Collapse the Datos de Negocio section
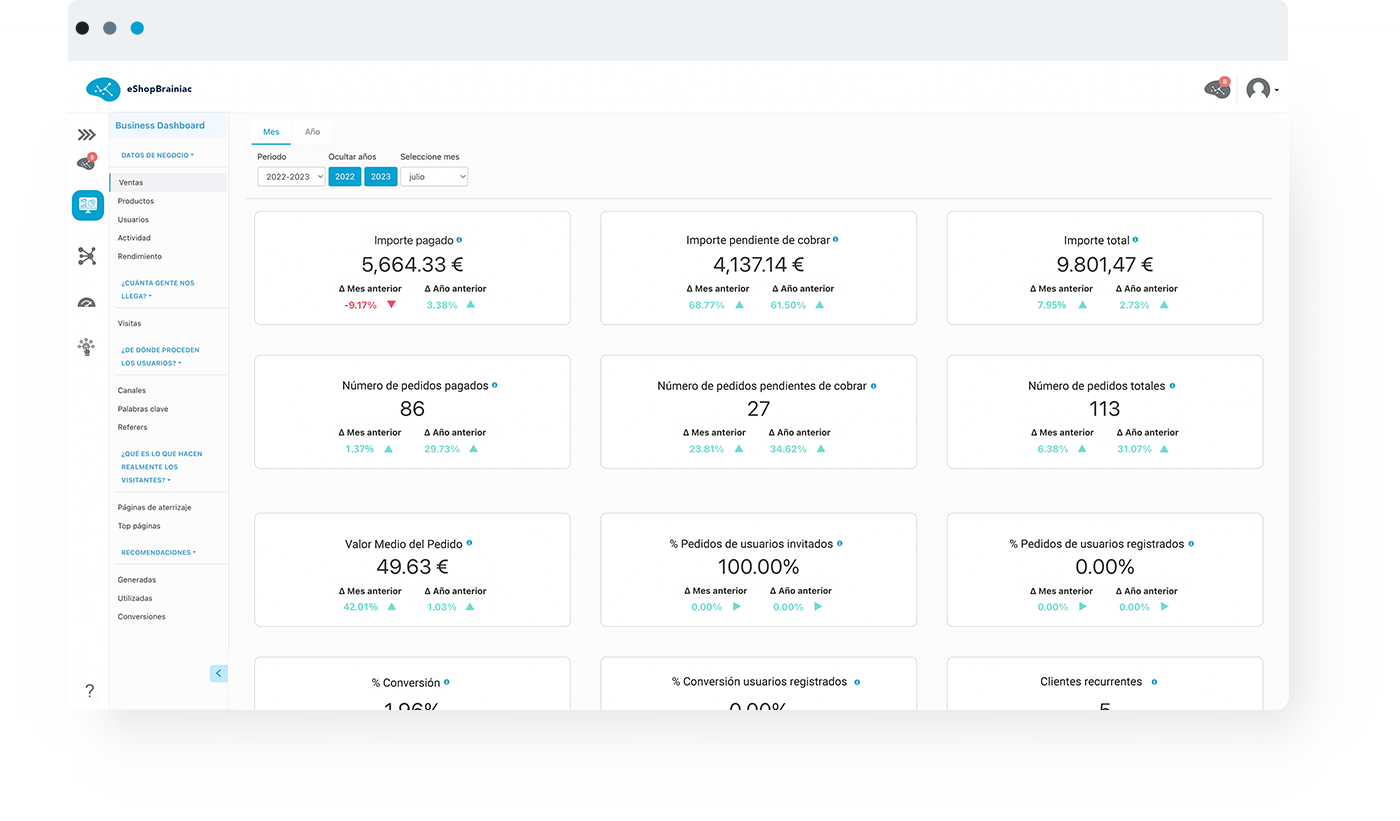This screenshot has width=1400, height=821. (x=157, y=155)
